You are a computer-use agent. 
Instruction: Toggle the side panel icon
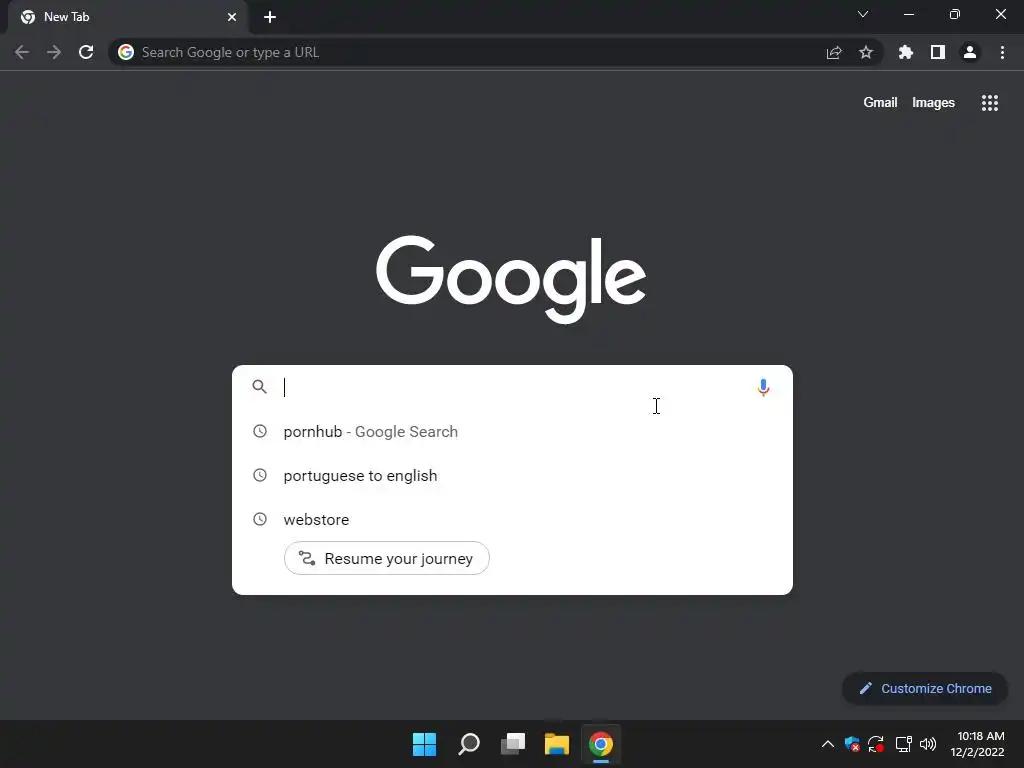coord(938,52)
